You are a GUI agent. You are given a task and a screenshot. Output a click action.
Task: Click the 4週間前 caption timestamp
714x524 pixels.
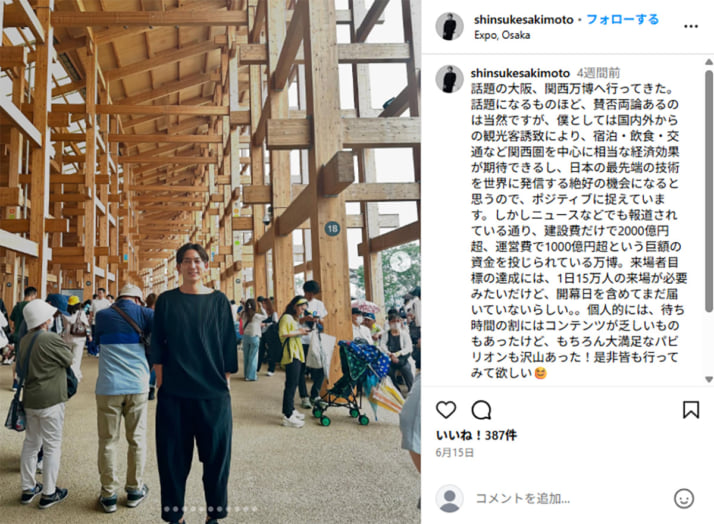point(598,73)
